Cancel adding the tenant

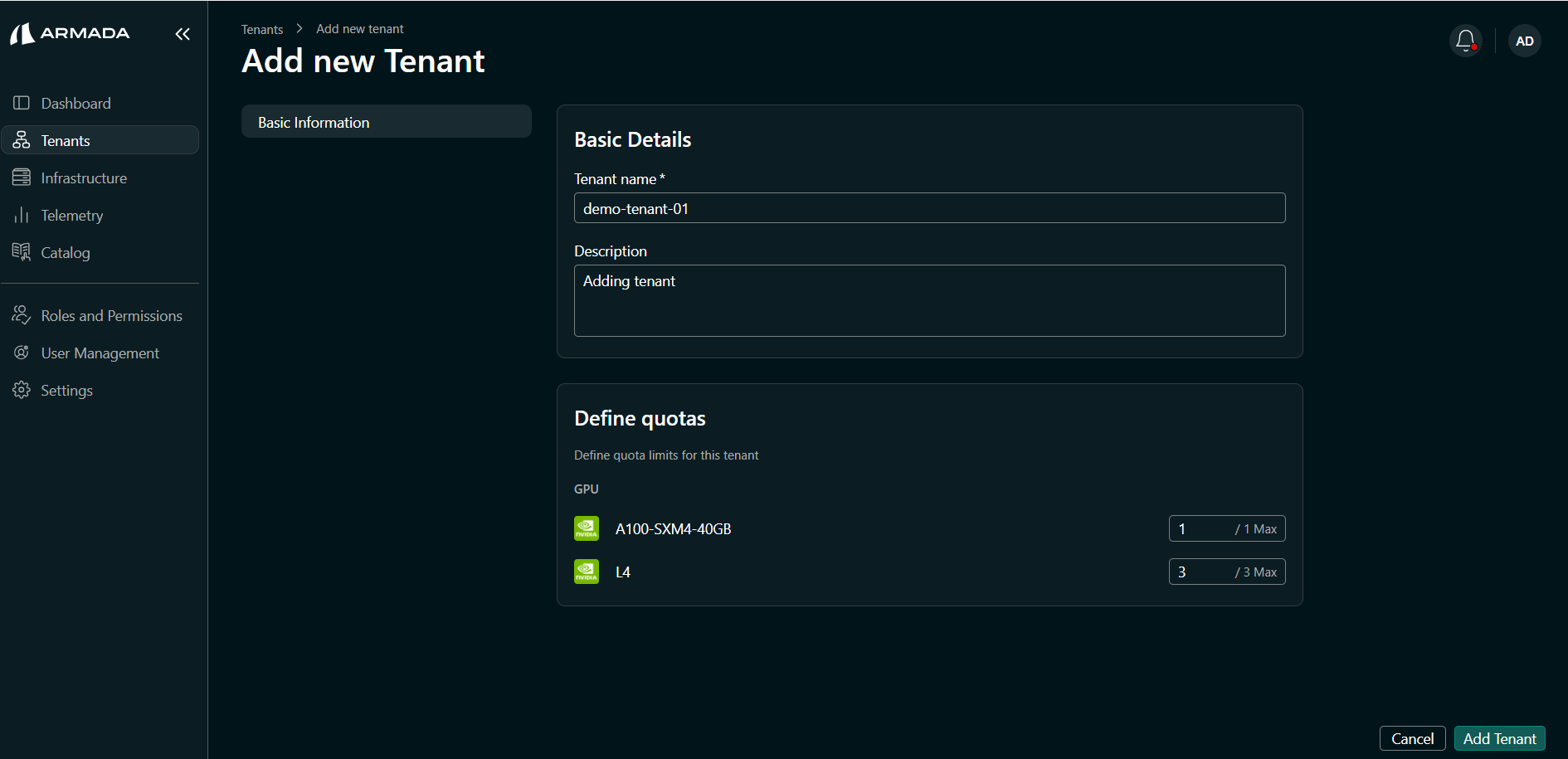1412,738
